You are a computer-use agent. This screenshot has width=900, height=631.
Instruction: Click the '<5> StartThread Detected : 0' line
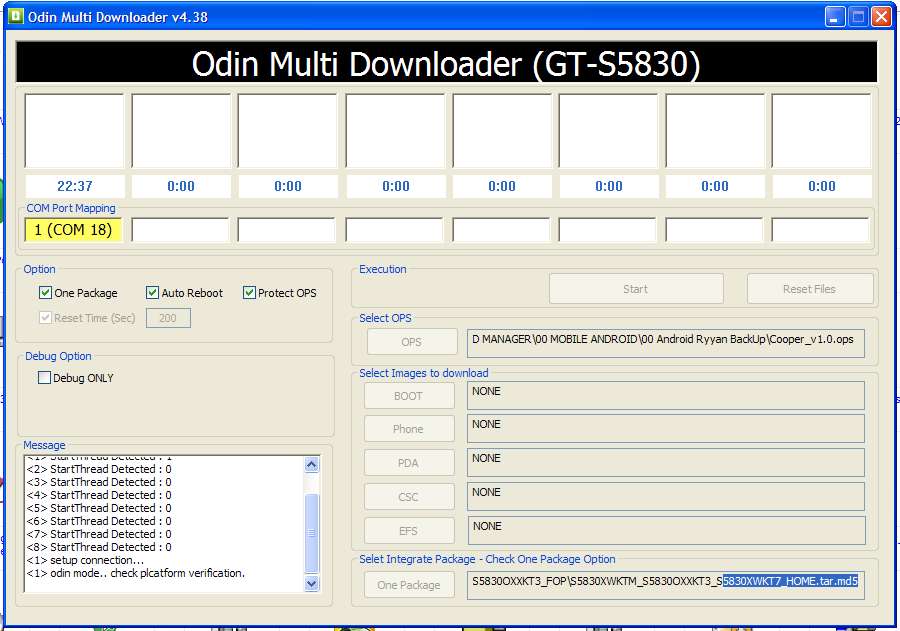pos(99,508)
